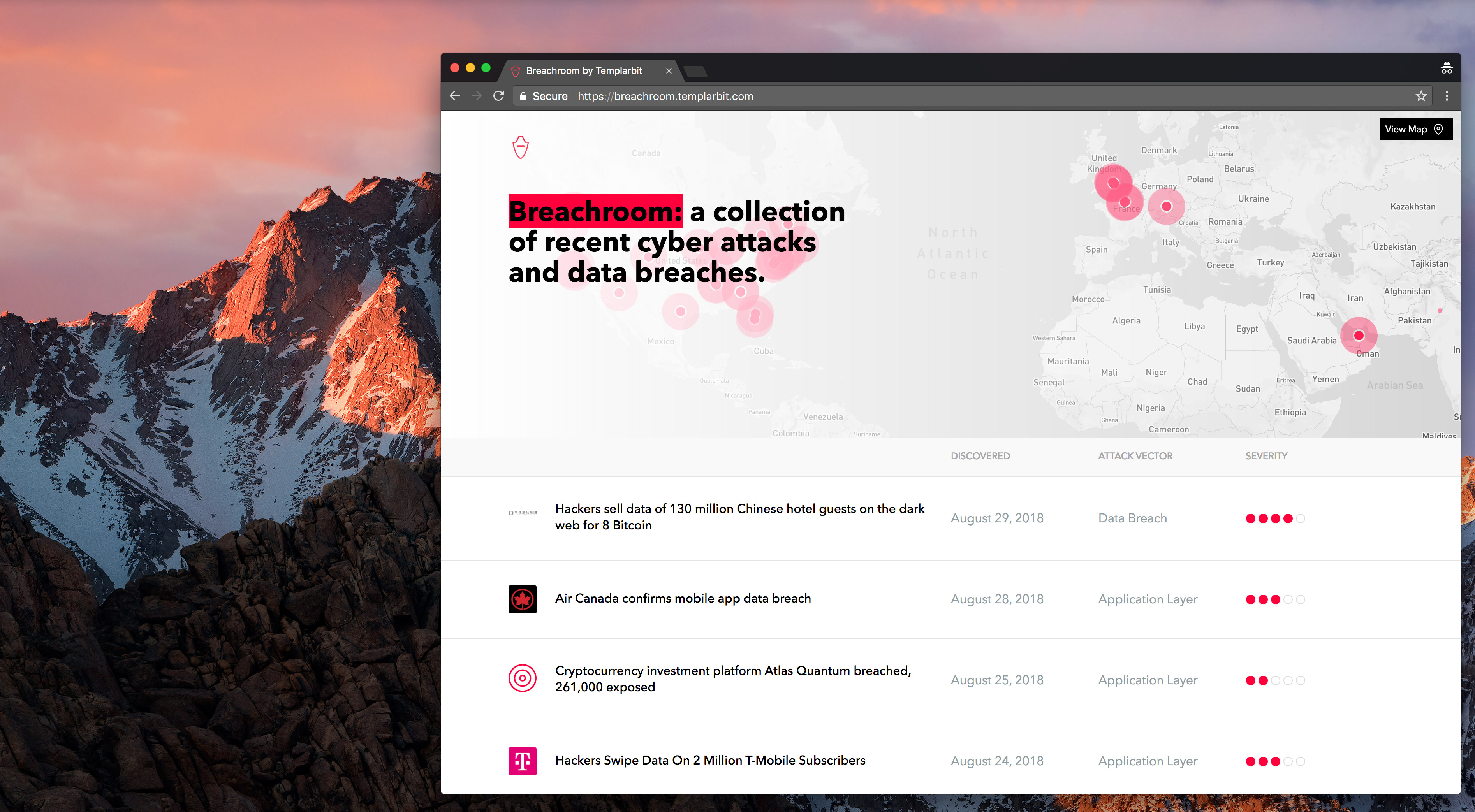This screenshot has height=812, width=1475.
Task: Open a new tab button
Action: [695, 72]
